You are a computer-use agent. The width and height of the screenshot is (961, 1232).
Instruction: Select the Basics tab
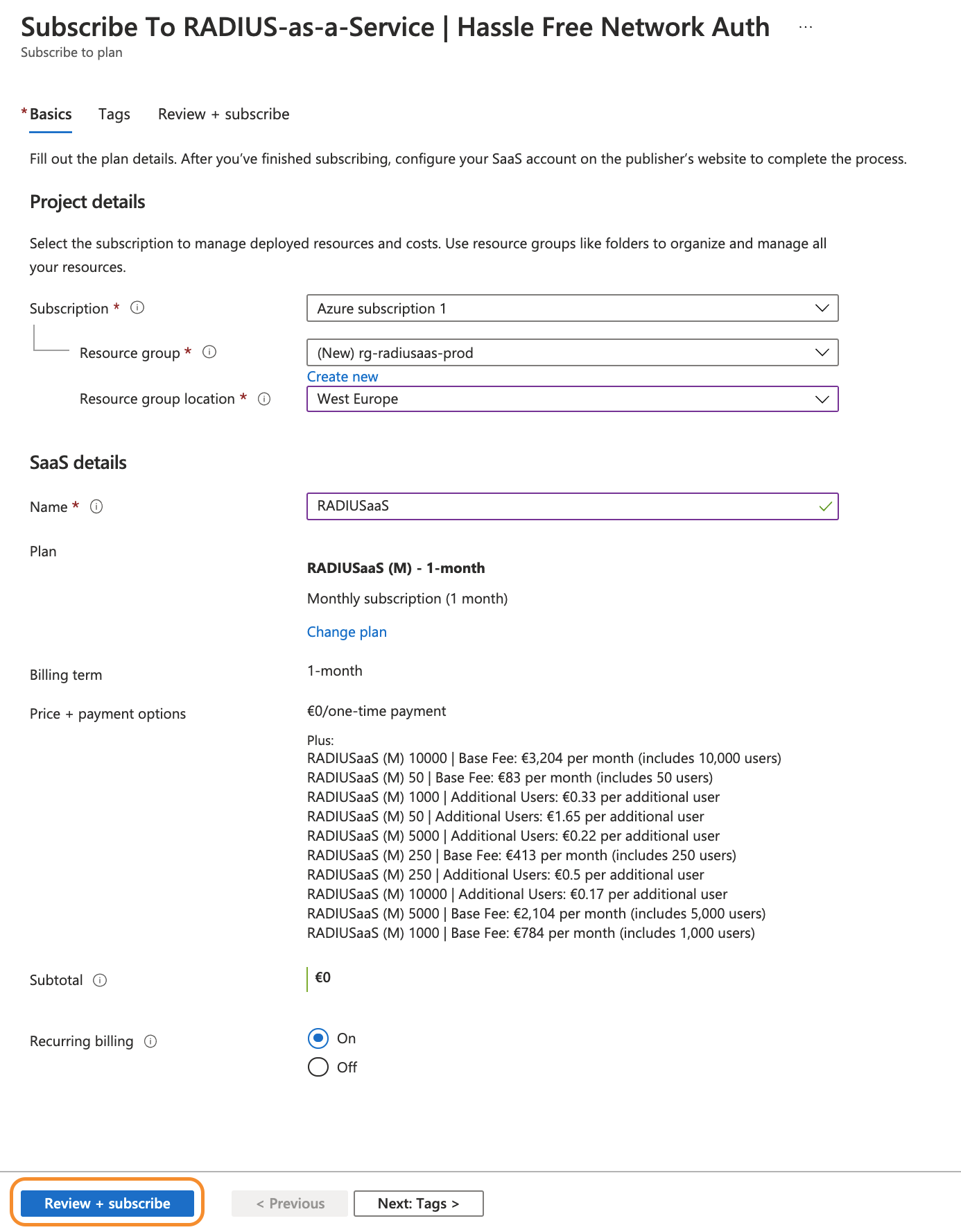coord(51,114)
